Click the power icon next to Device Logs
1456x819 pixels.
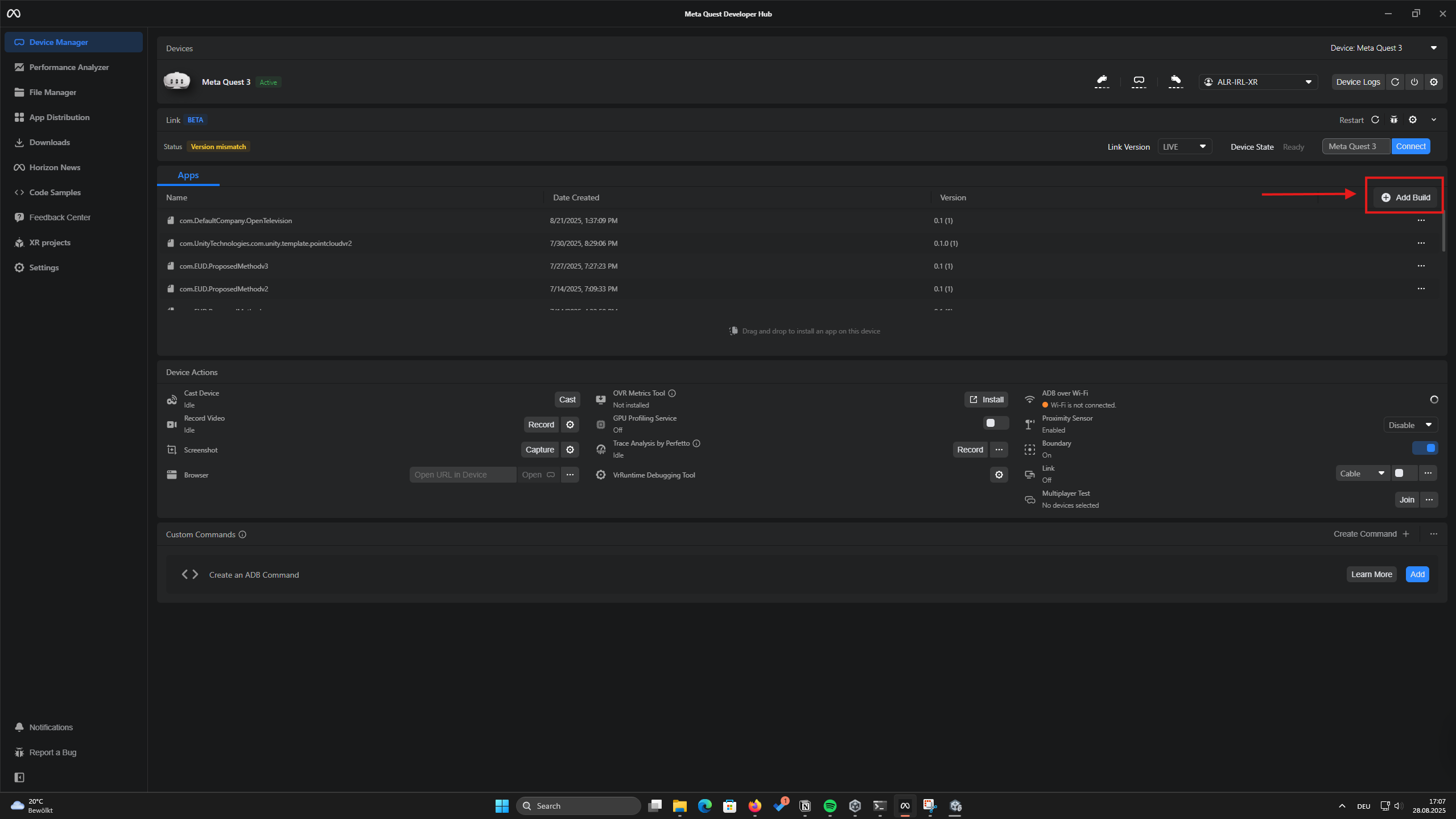tap(1414, 82)
